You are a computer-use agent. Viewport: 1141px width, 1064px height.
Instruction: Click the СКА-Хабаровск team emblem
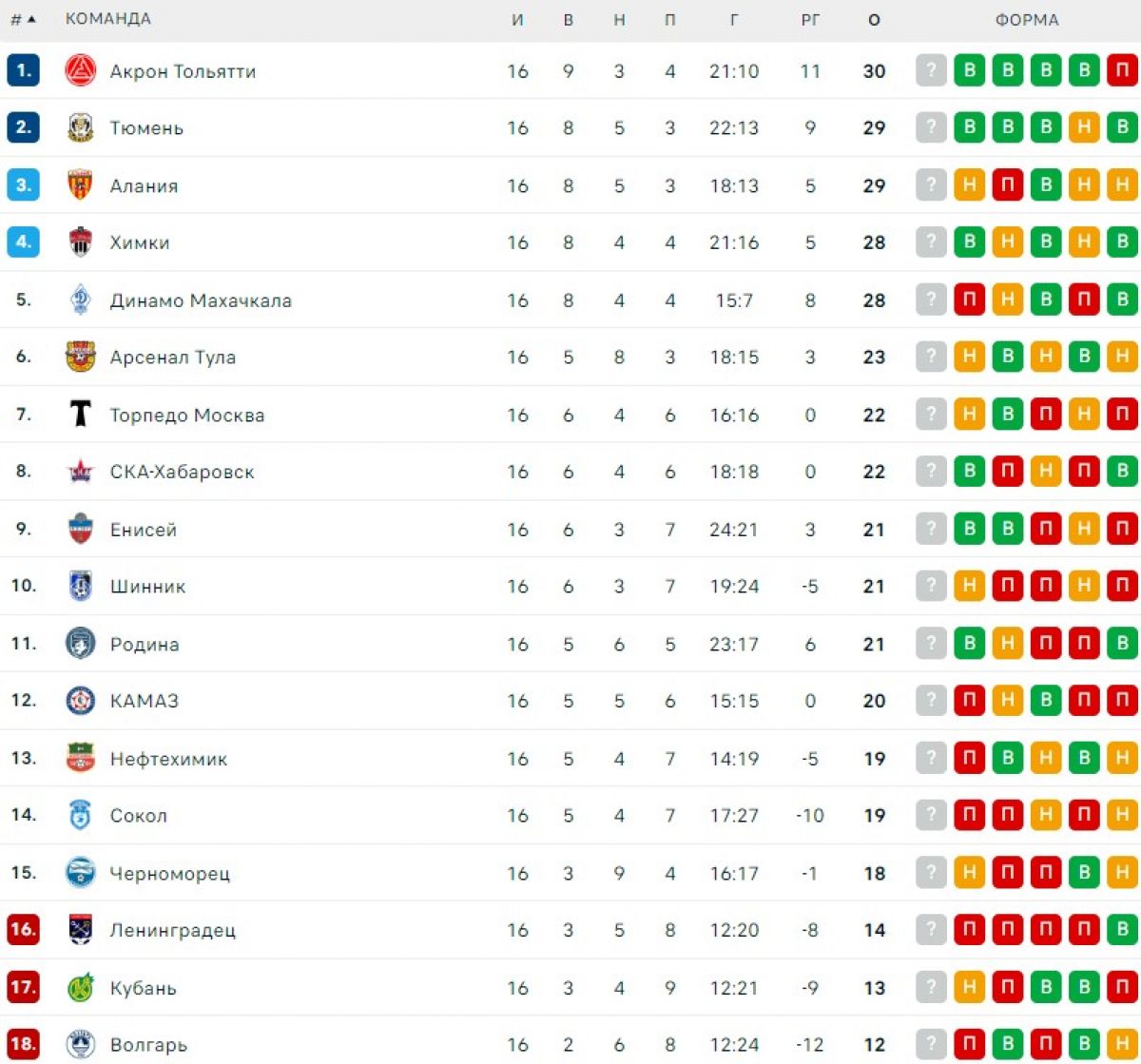tap(81, 472)
